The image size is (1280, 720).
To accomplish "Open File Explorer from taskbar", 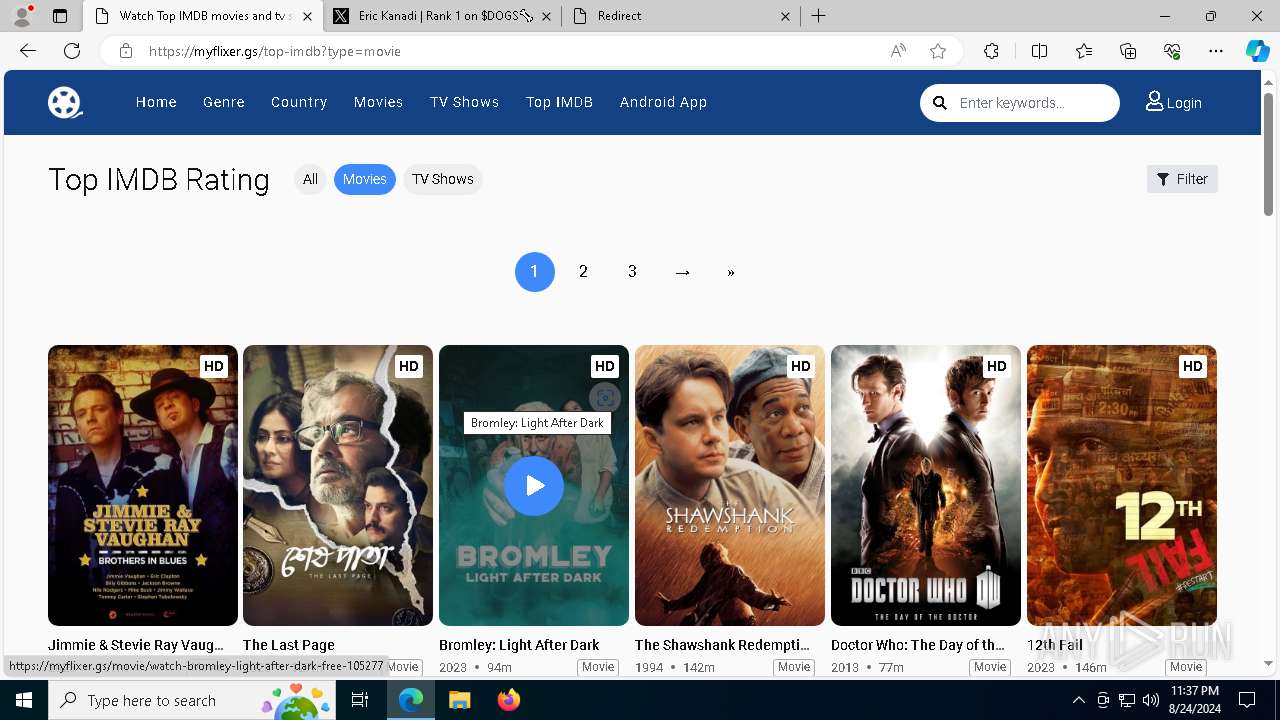I will pos(459,700).
